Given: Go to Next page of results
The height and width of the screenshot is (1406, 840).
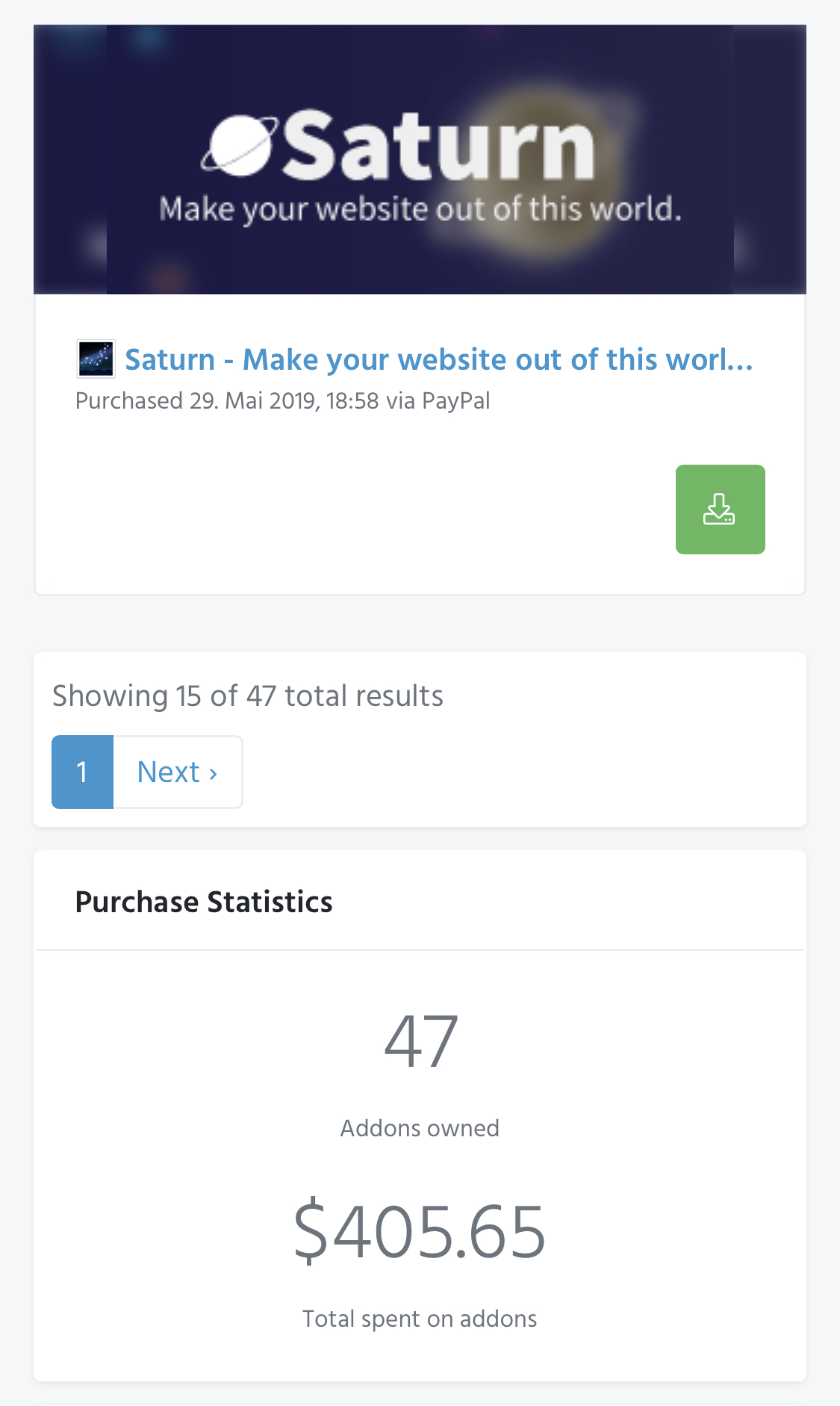Looking at the screenshot, I should coord(178,772).
